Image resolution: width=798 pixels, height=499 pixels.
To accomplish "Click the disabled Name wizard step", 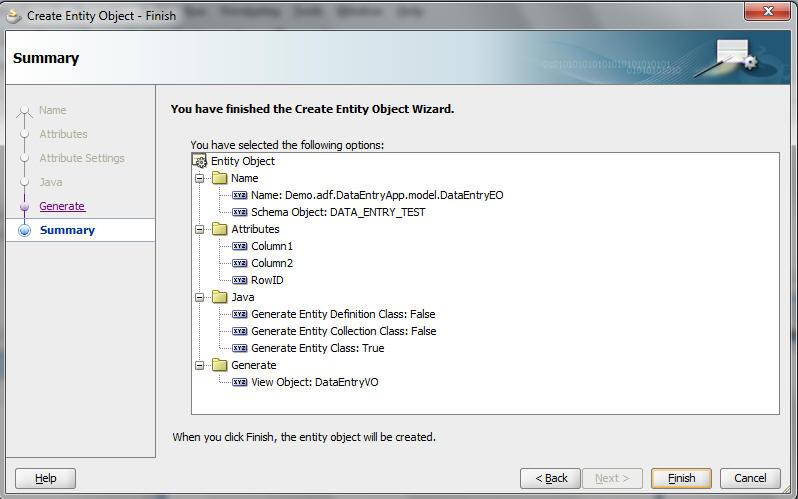I will coord(52,110).
